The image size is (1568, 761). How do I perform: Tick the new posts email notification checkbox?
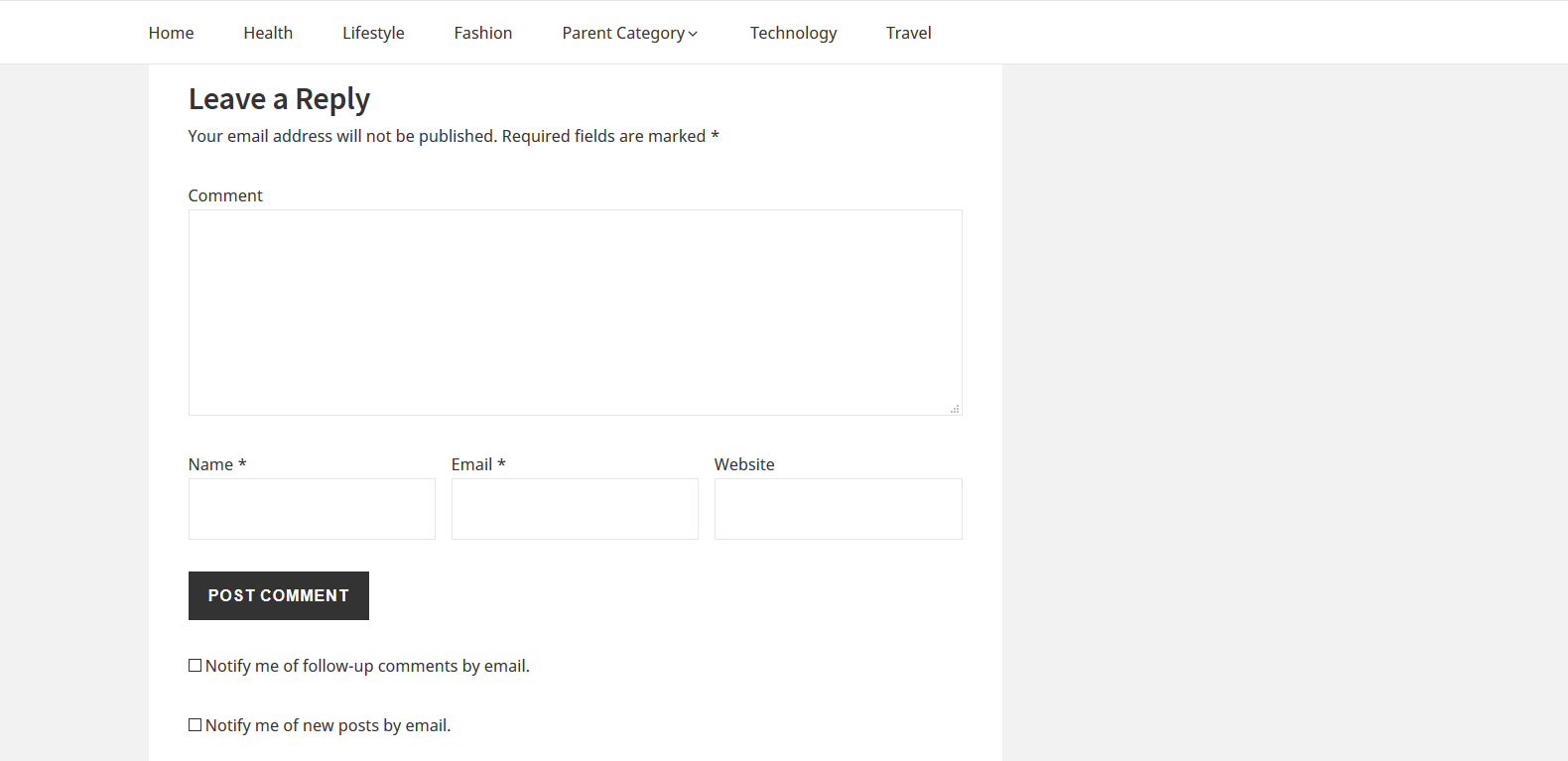coord(196,725)
